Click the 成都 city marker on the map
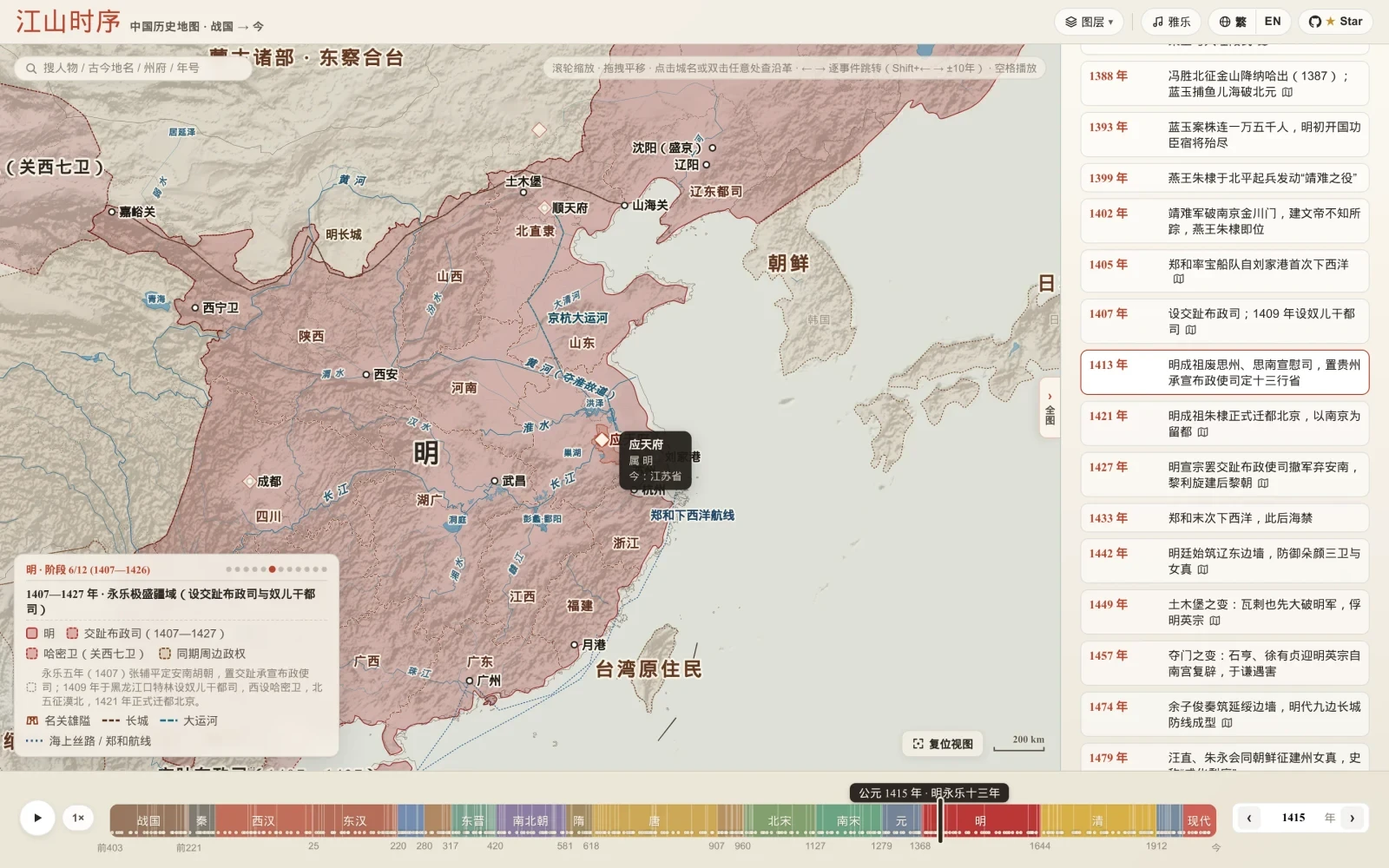The height and width of the screenshot is (868, 1389). [x=251, y=481]
